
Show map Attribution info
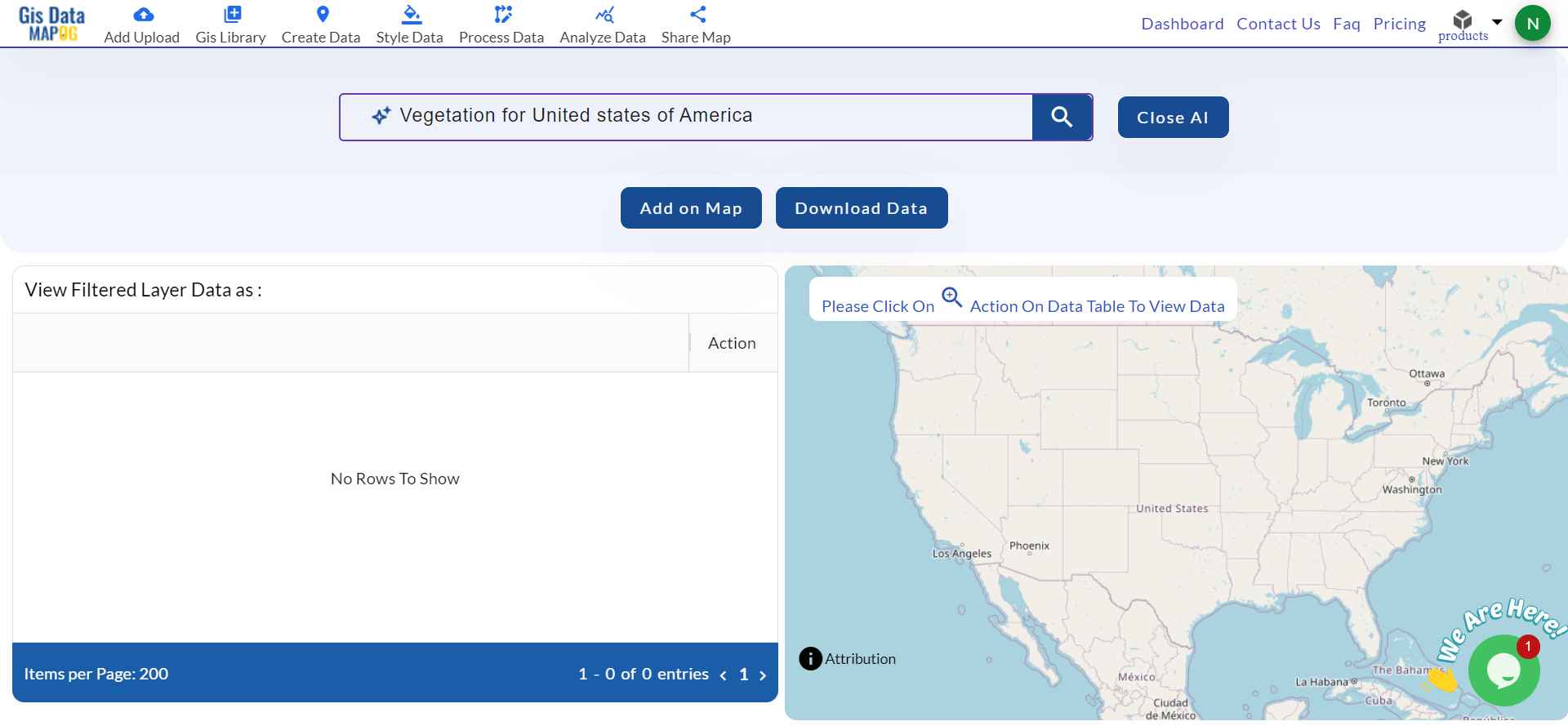810,658
